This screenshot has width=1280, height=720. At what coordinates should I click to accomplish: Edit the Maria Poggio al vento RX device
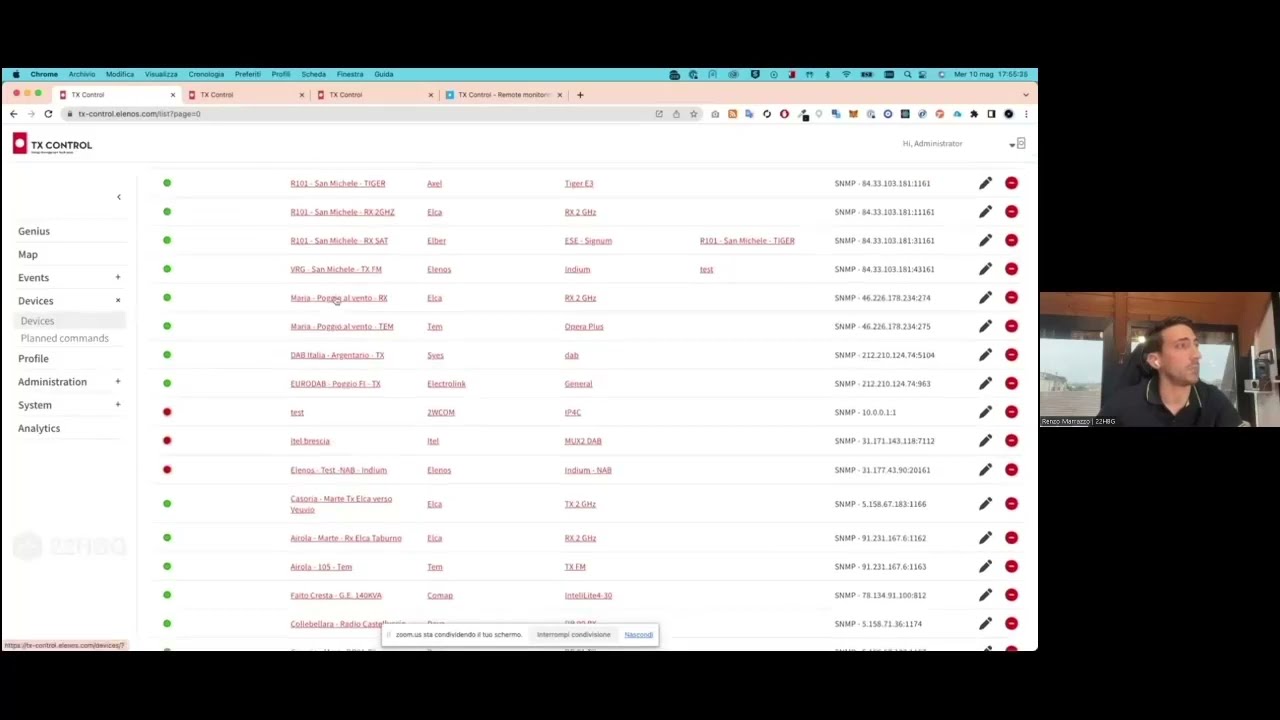[985, 298]
